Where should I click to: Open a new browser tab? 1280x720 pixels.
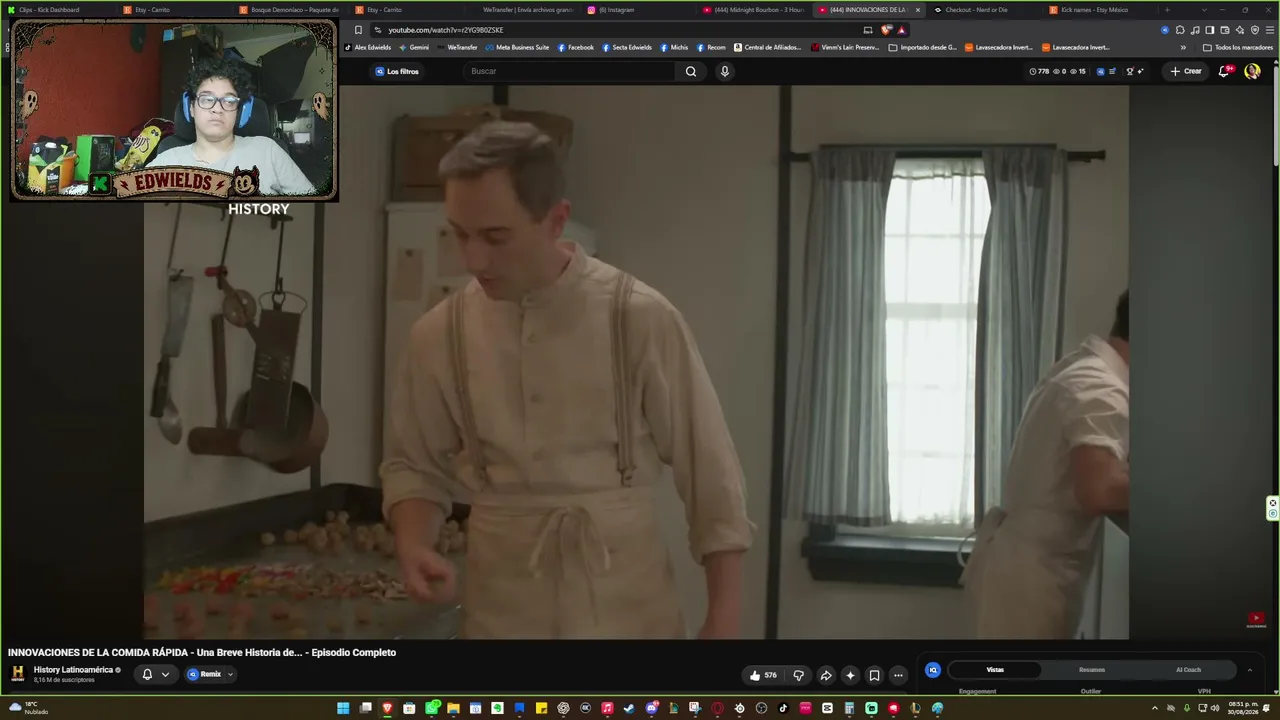[x=1167, y=10]
